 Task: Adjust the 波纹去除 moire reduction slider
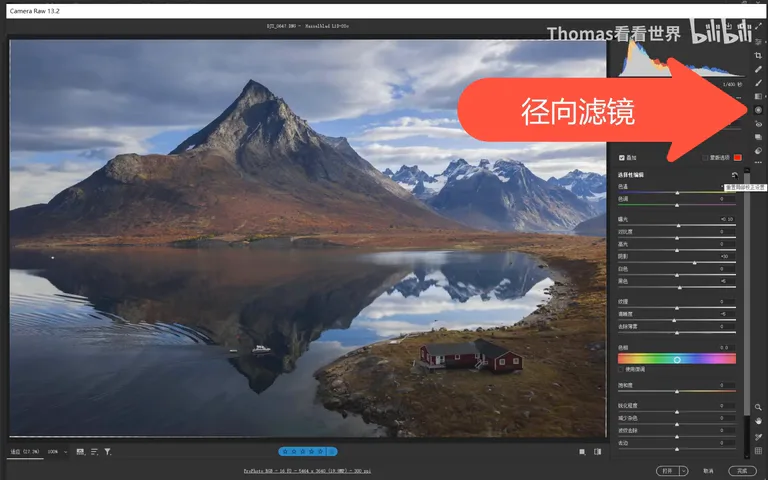click(x=677, y=436)
